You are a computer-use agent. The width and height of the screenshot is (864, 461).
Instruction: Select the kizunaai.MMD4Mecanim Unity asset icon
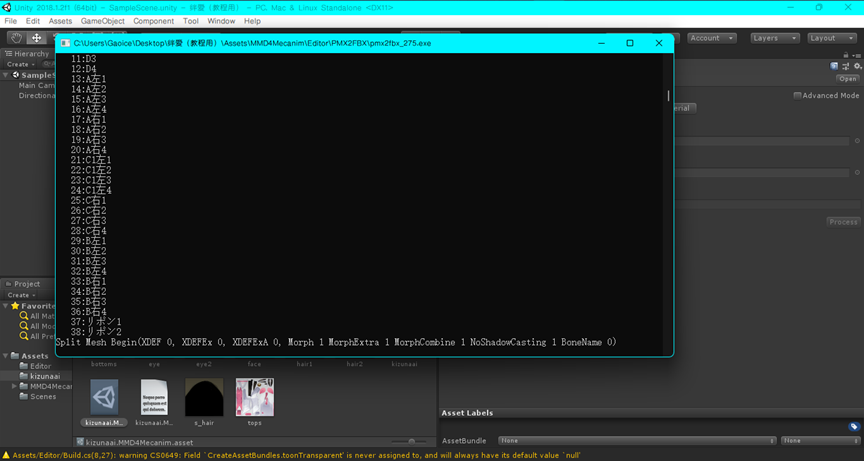[104, 397]
